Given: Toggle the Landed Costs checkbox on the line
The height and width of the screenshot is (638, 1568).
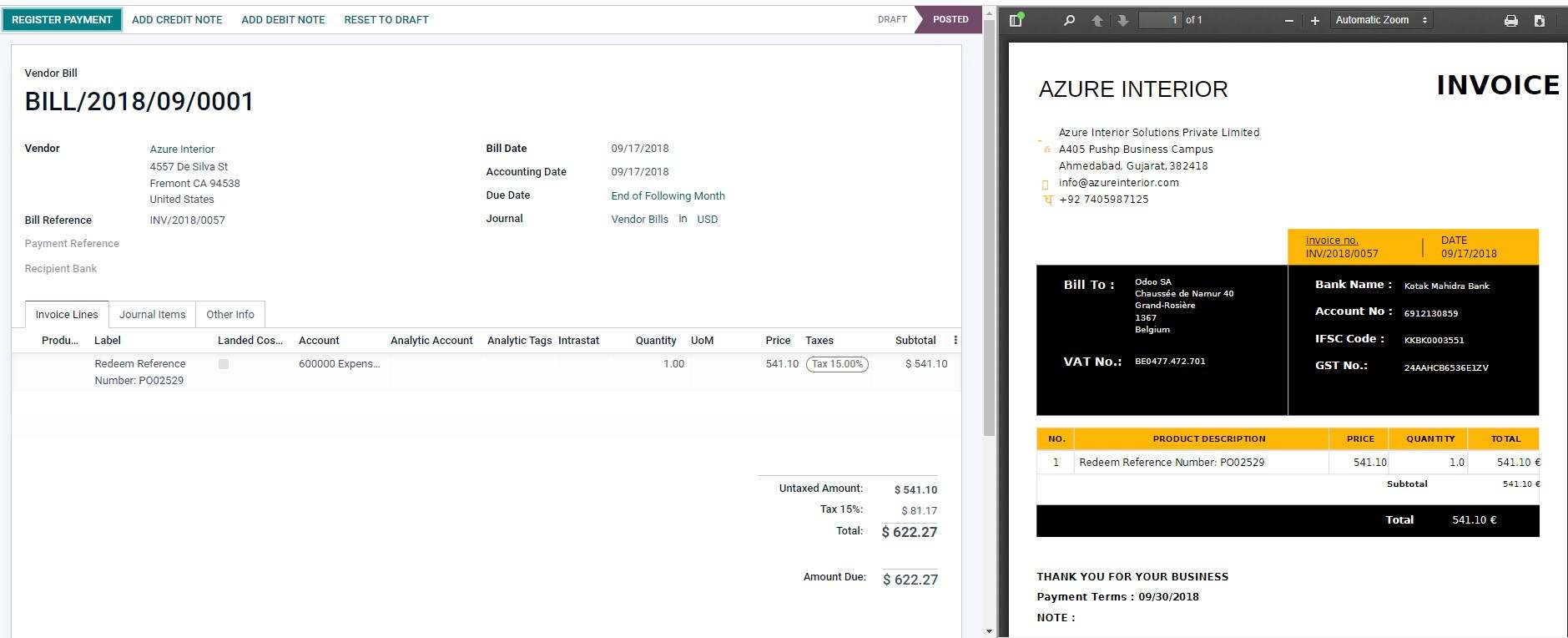Looking at the screenshot, I should 224,364.
